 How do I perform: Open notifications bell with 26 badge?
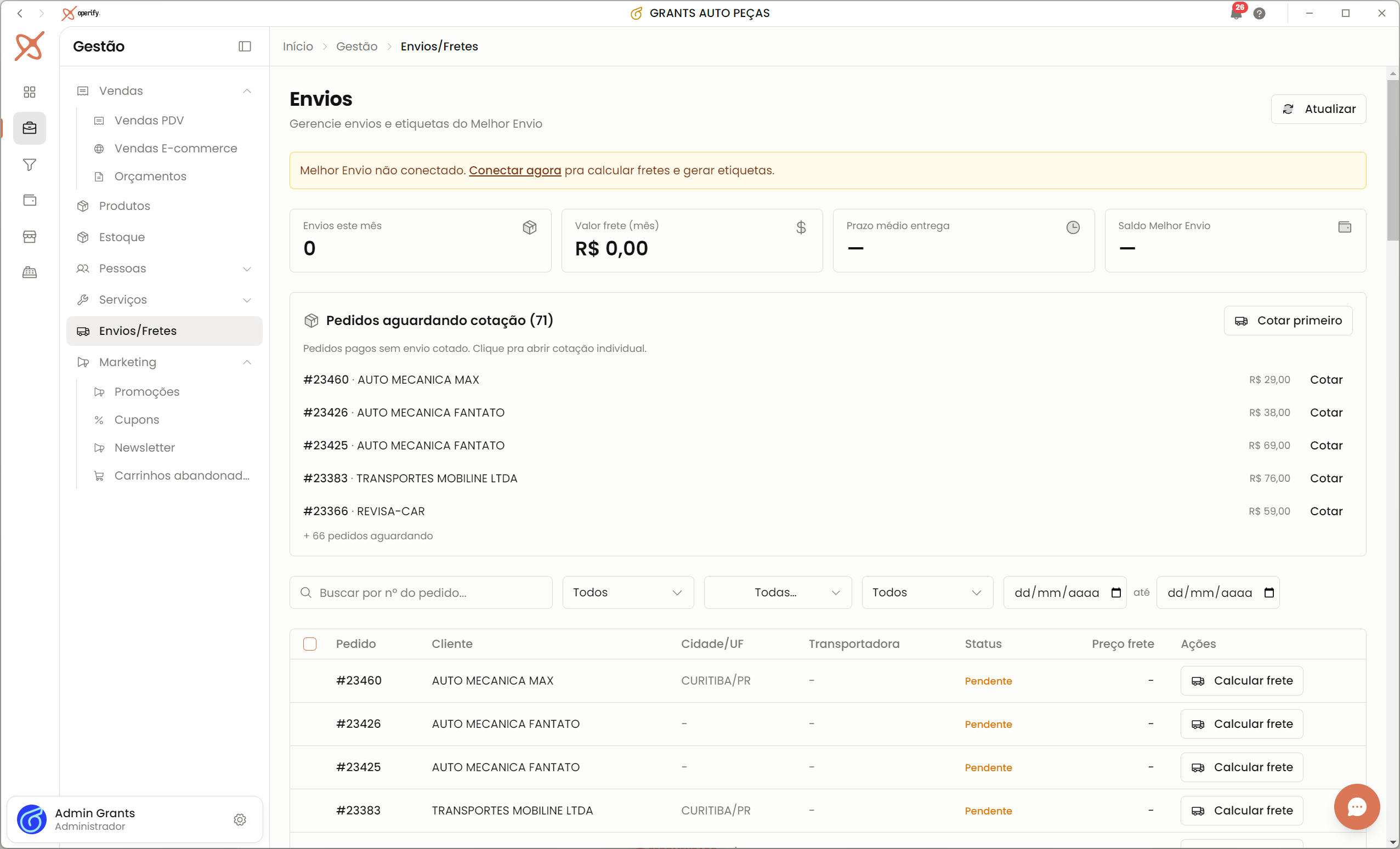point(1237,13)
